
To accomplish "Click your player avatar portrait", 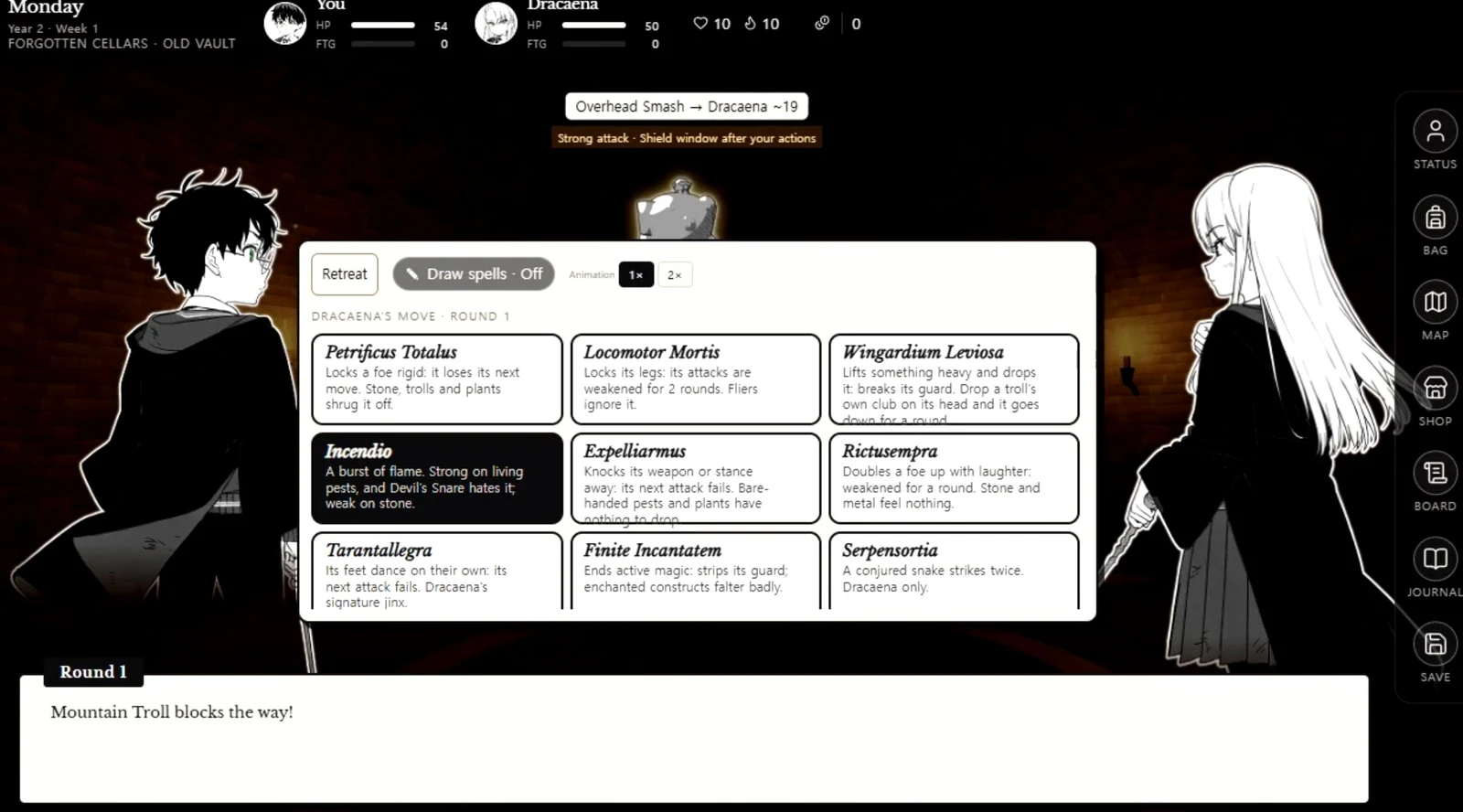I will [x=285, y=24].
